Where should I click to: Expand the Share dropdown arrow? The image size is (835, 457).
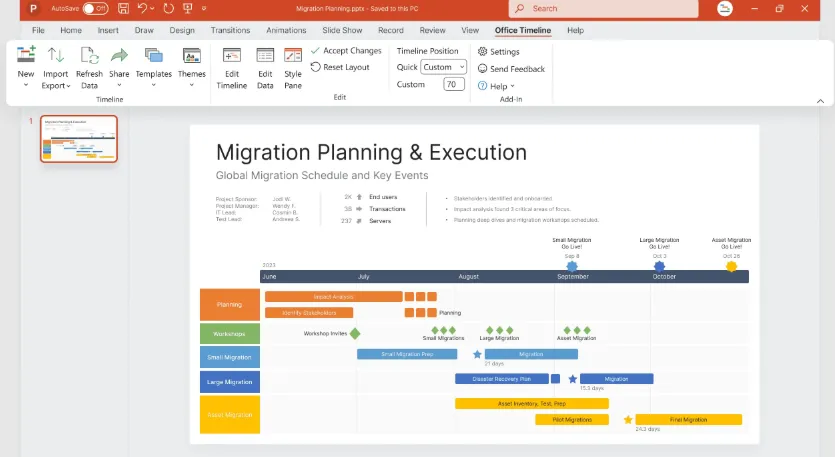click(x=119, y=85)
